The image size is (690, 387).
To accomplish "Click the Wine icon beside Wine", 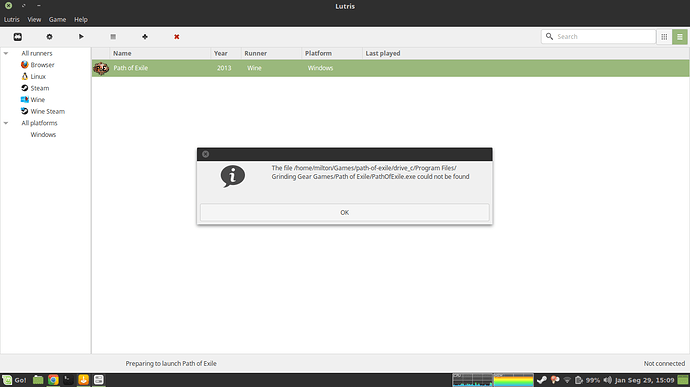I will pyautogui.click(x=25, y=100).
